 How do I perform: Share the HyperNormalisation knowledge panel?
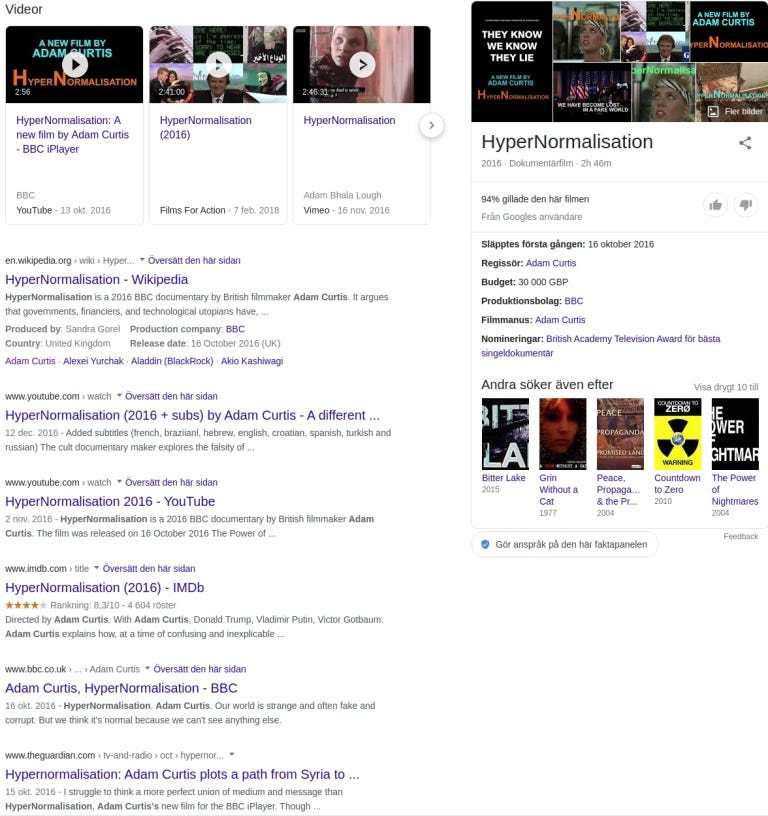click(745, 143)
